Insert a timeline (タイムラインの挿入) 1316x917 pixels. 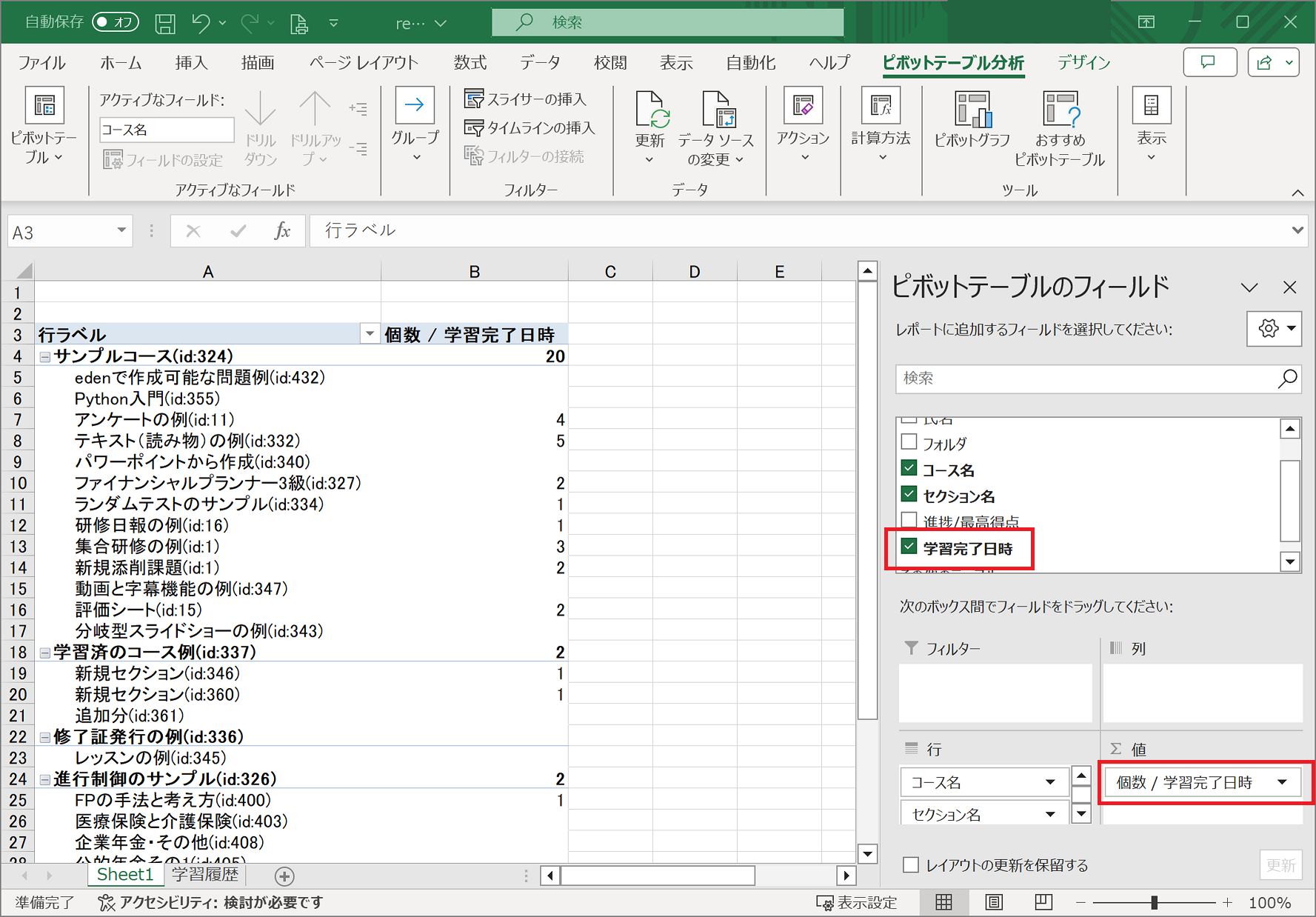point(530,128)
